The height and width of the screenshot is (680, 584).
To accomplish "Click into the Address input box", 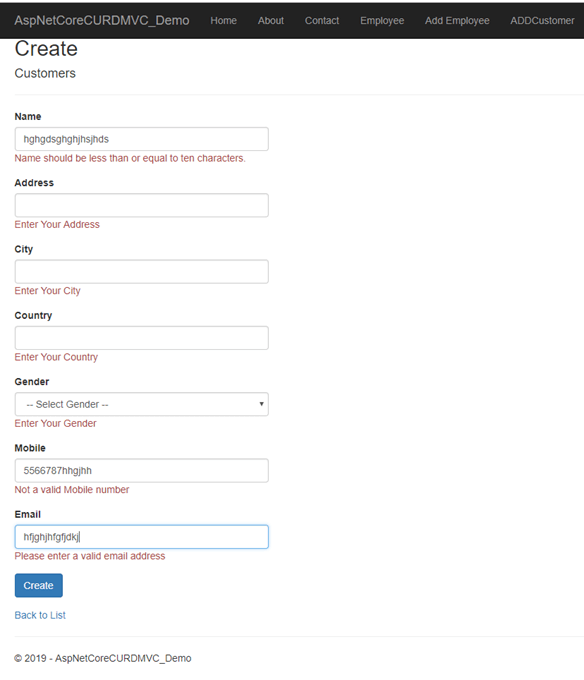I will [x=141, y=205].
